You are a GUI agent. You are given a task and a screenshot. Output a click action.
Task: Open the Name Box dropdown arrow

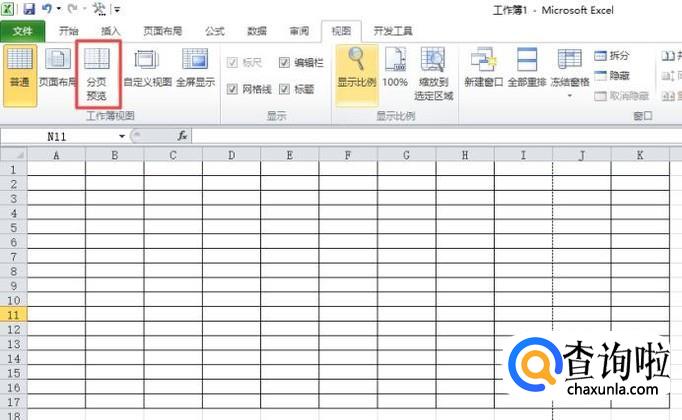click(122, 135)
